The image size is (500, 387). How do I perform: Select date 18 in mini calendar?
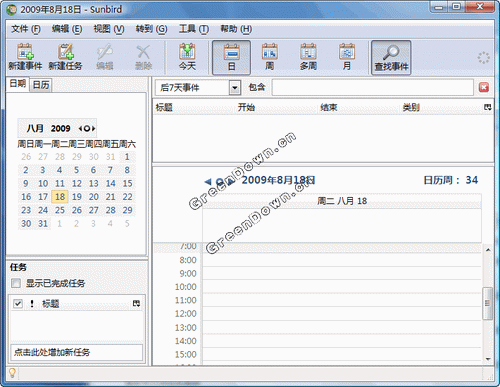[60, 197]
